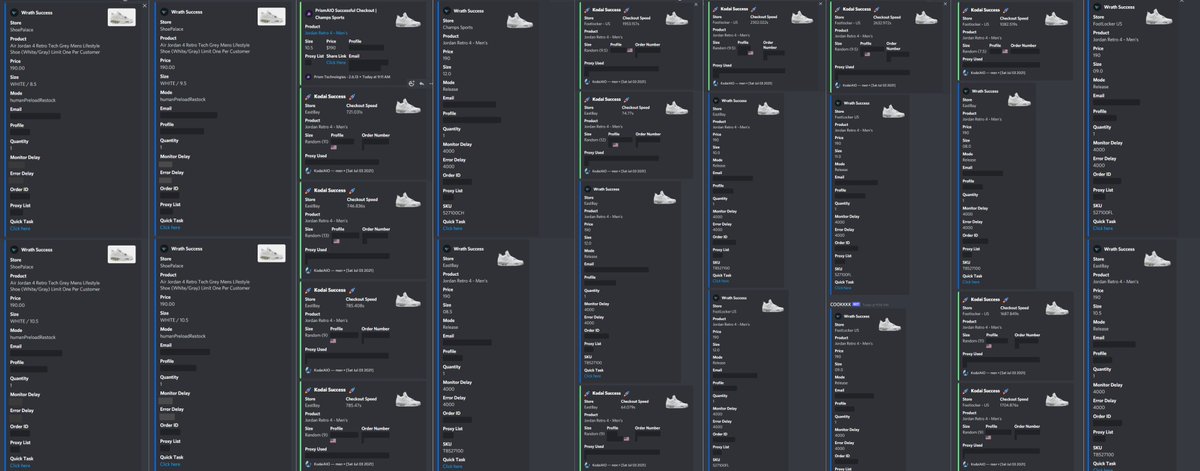Open the Quick Task 'Click here' link in the WHITE / 8.5 card
The image size is (1200, 471).
tap(20, 228)
